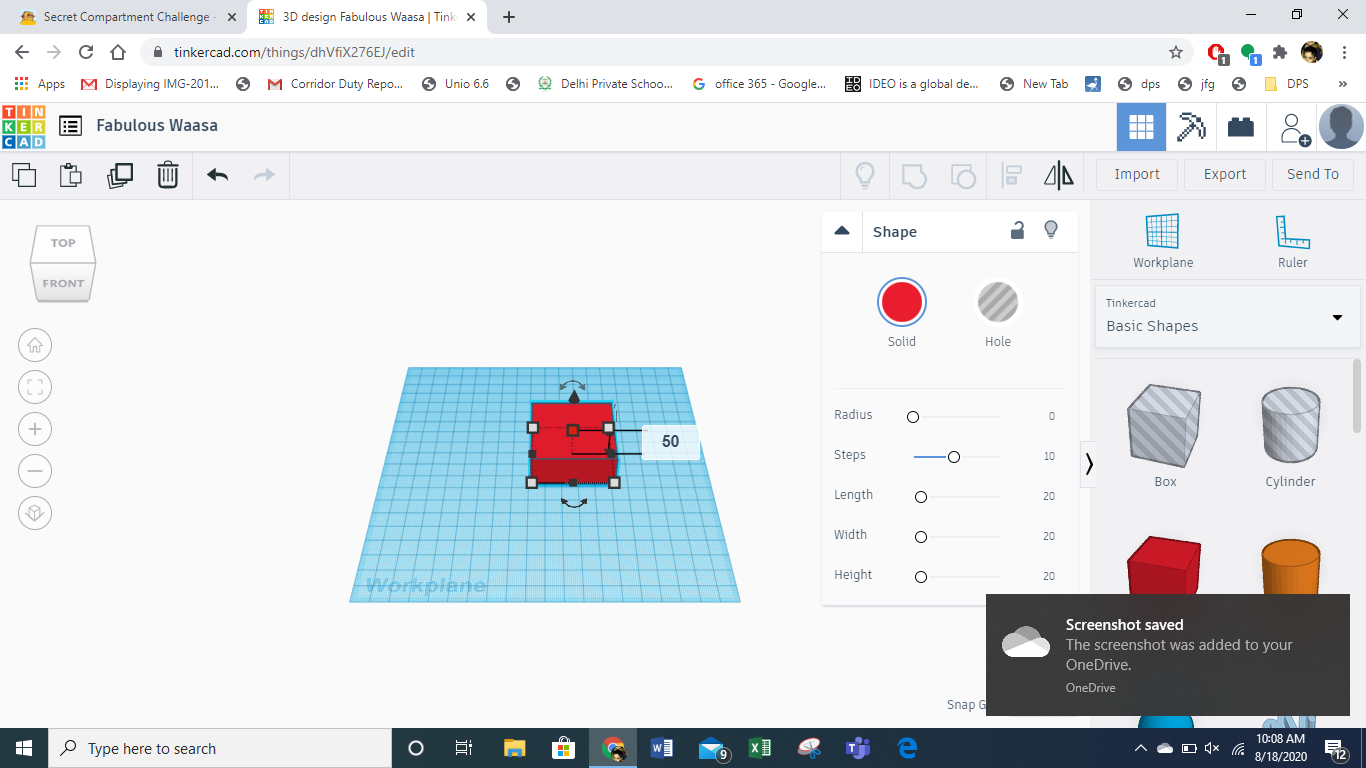Image resolution: width=1366 pixels, height=768 pixels.
Task: Zoom out with the minus button
Action: 35,471
